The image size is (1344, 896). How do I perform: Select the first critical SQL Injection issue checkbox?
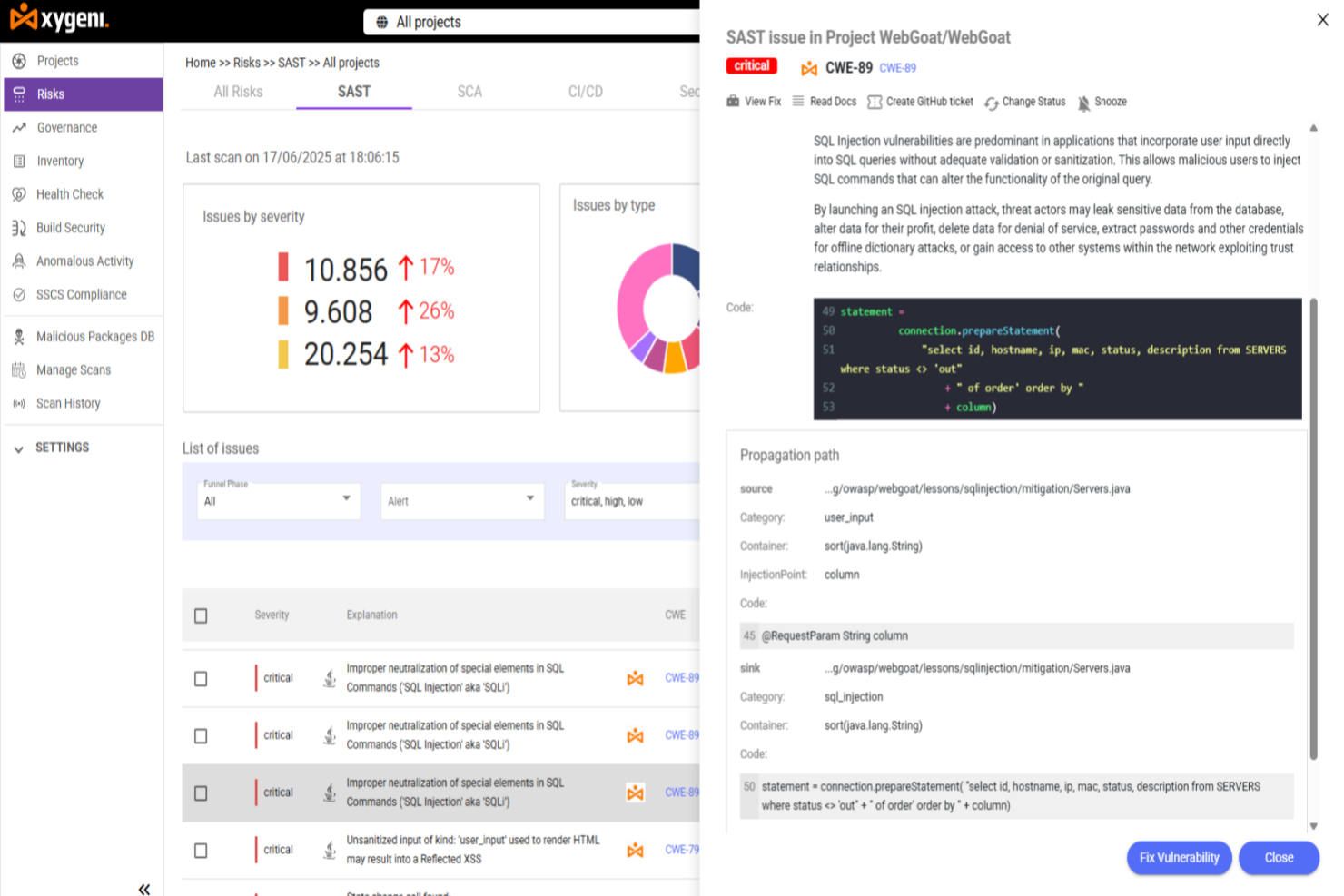(x=201, y=678)
